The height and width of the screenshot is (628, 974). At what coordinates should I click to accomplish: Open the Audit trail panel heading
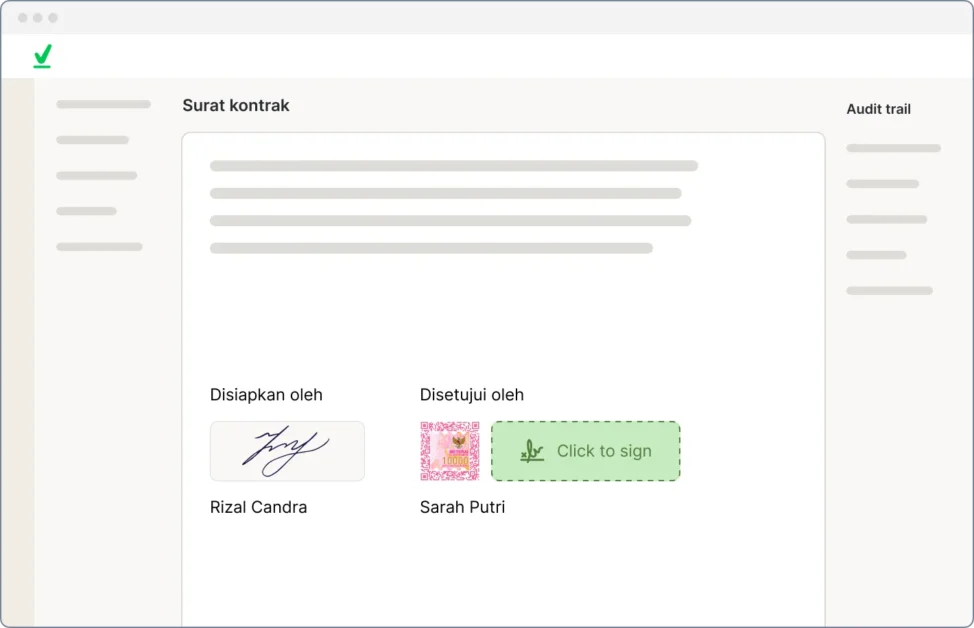pos(878,109)
